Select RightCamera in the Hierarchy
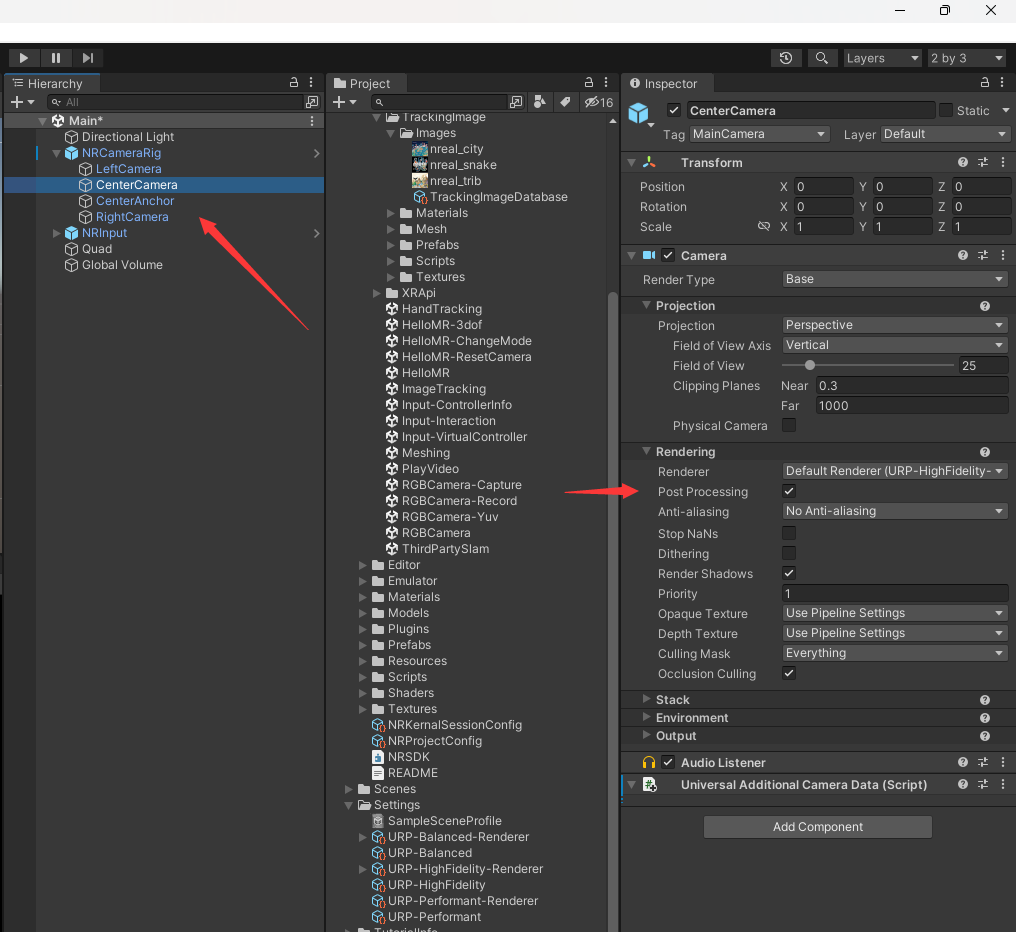Screen dimensions: 1016x932 pyautogui.click(x=132, y=217)
